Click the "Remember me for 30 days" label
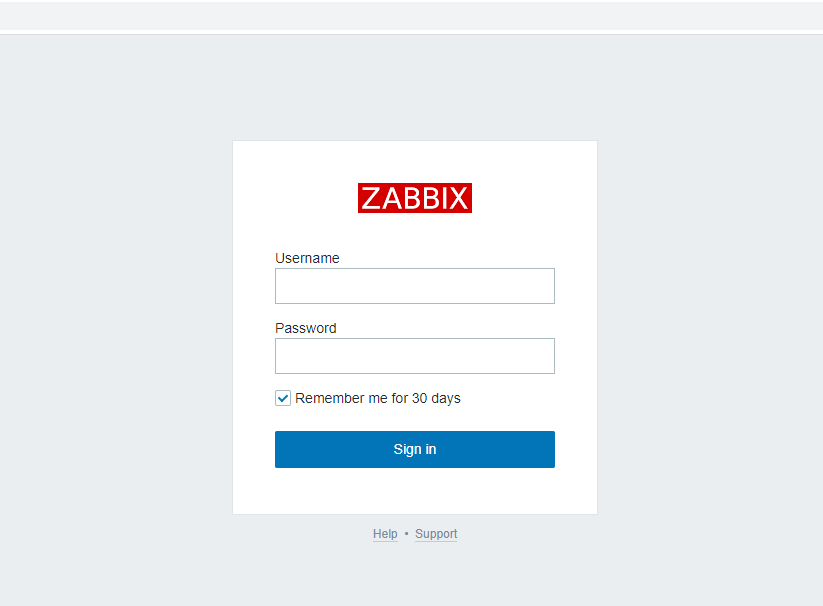The image size is (823, 606). tap(378, 398)
